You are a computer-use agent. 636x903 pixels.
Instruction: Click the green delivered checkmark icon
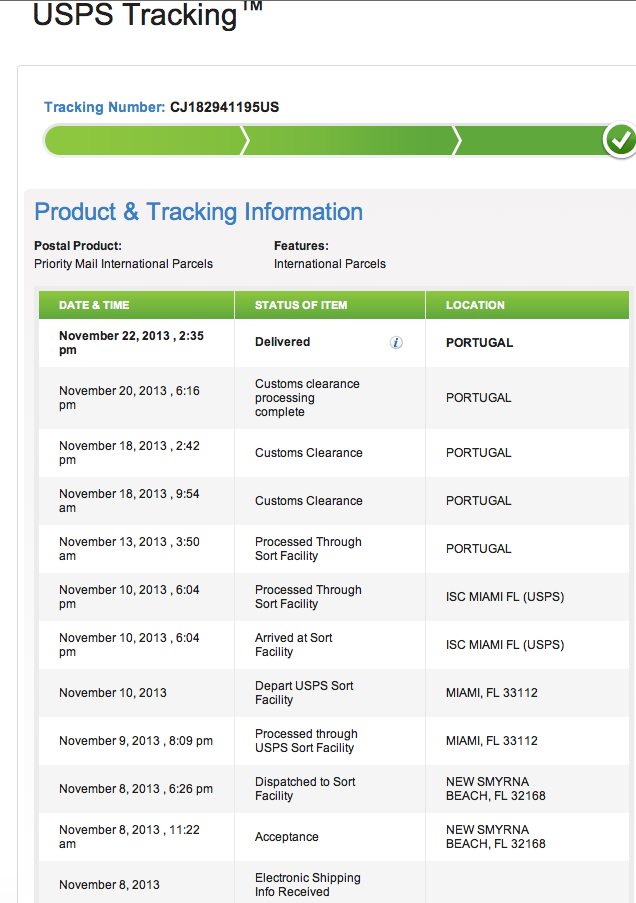620,140
